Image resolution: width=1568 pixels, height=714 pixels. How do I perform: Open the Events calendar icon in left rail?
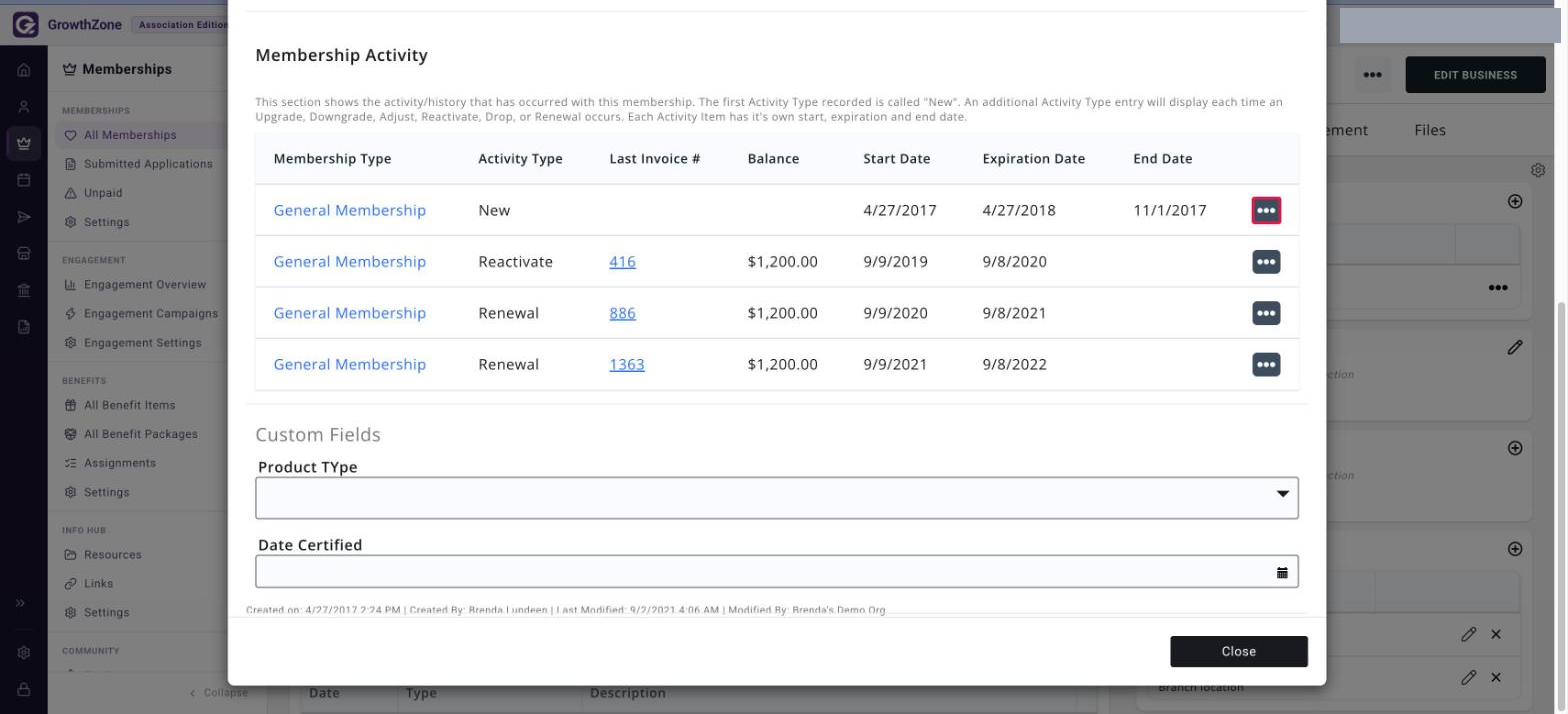click(x=24, y=181)
